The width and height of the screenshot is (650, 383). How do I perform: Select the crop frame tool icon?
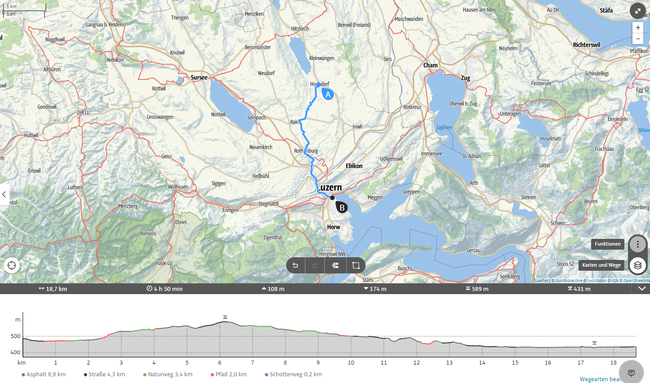355,265
